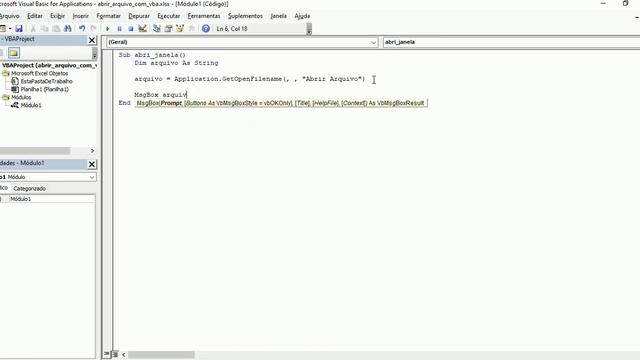Select Módulo1 in the project tree
Screen dimensions: 640x360
31,105
